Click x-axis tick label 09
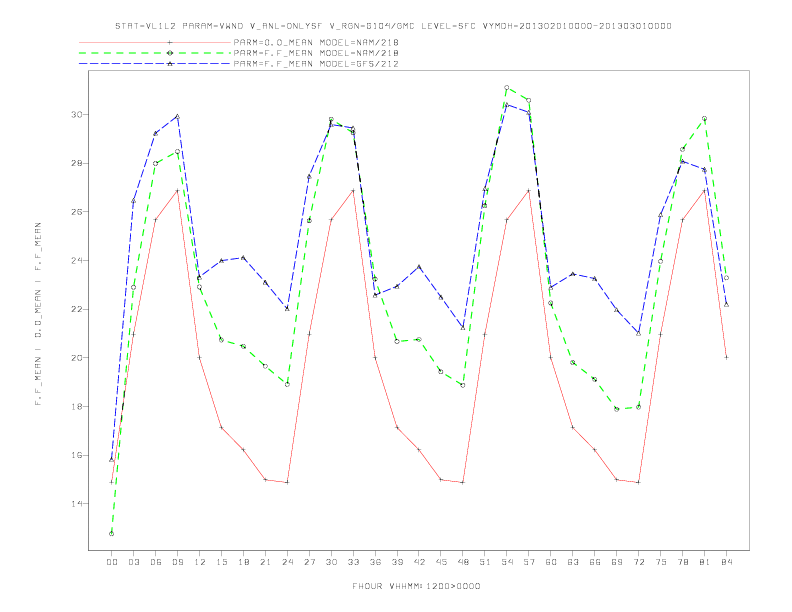Screen dimensions: 792x612 click(x=177, y=562)
